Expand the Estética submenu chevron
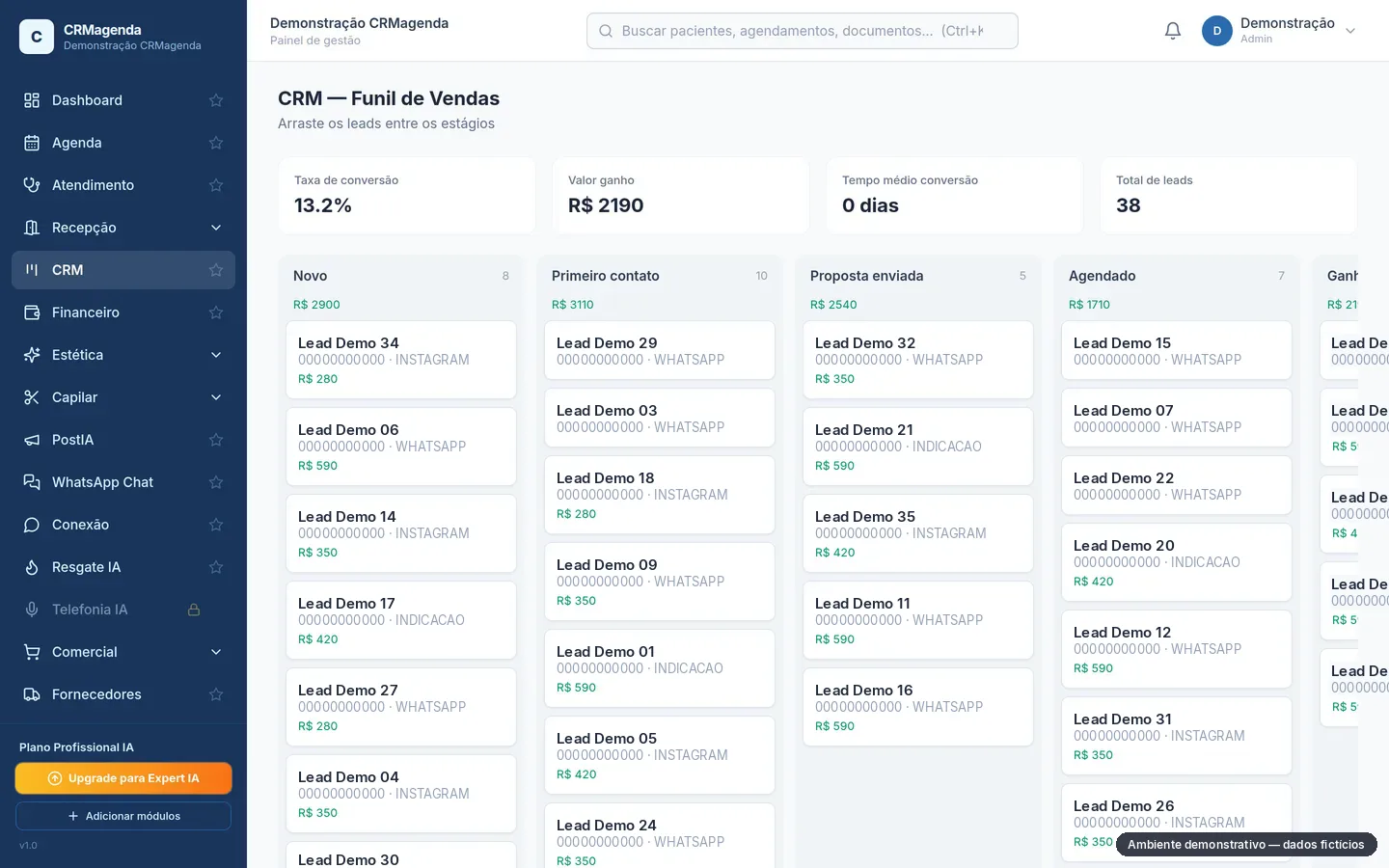The height and width of the screenshot is (868, 1389). pos(216,355)
